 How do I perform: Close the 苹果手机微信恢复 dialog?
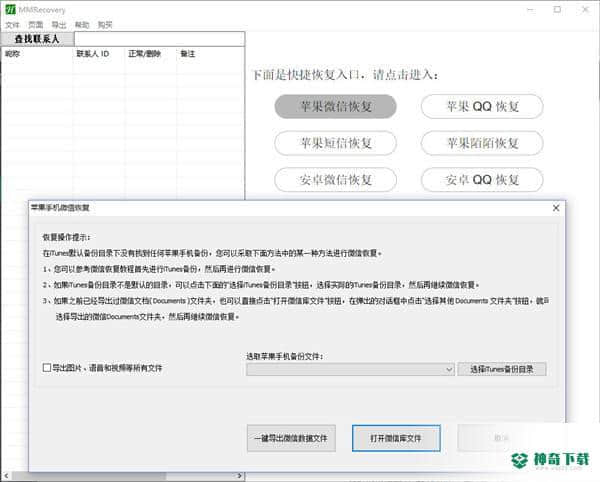556,208
